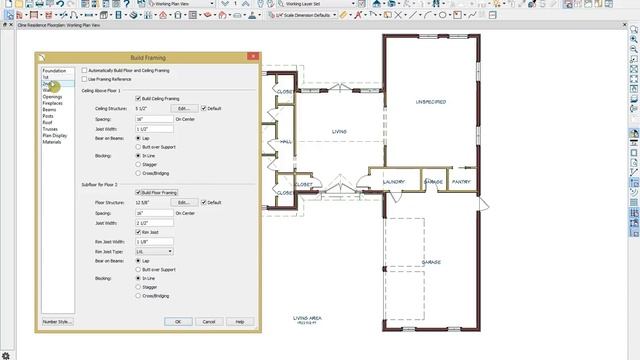Select Cross Bridging for floor framing blocking

click(x=138, y=296)
